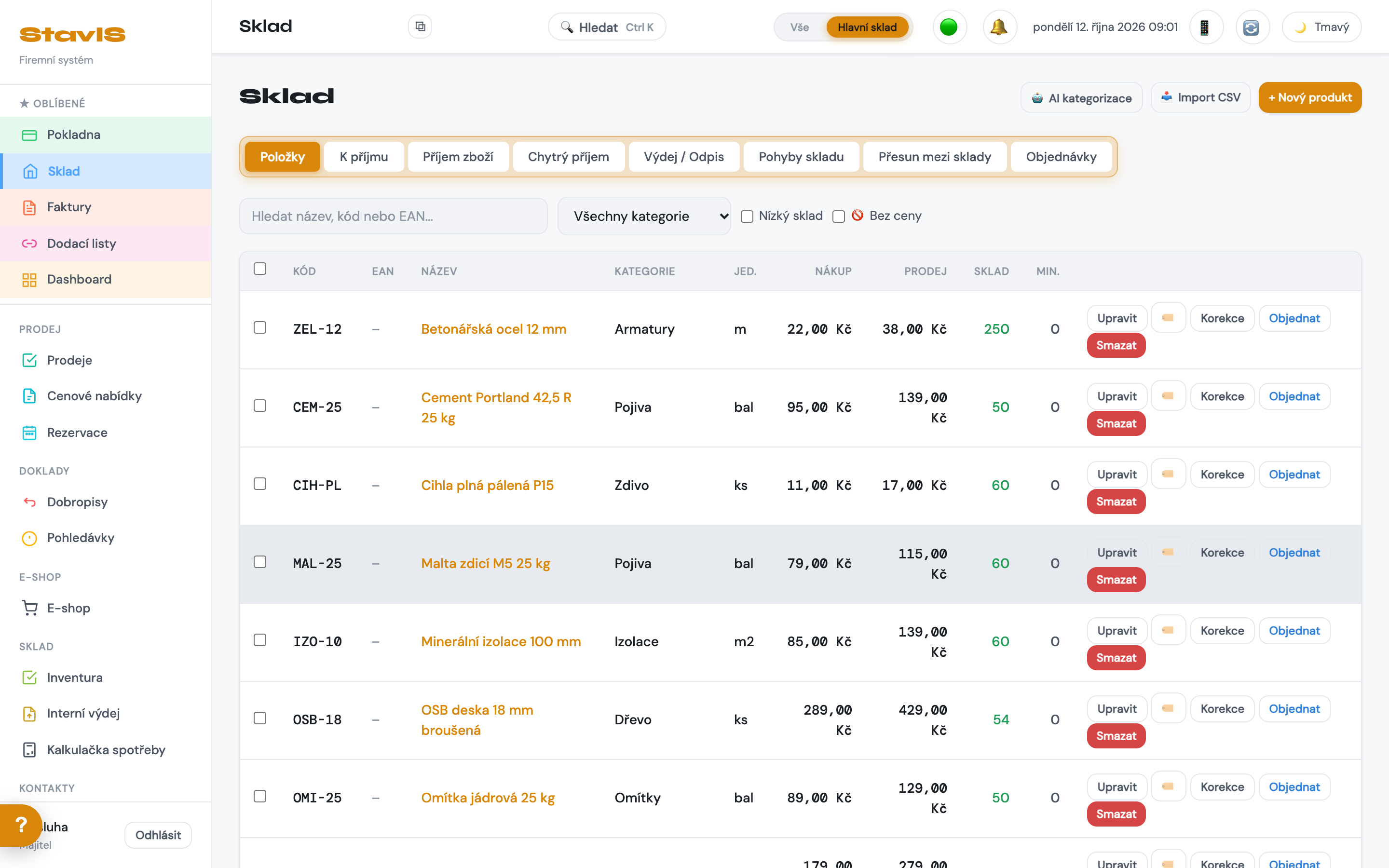Click the label tag icon for CEM-25 row
1389x868 pixels.
click(x=1168, y=395)
